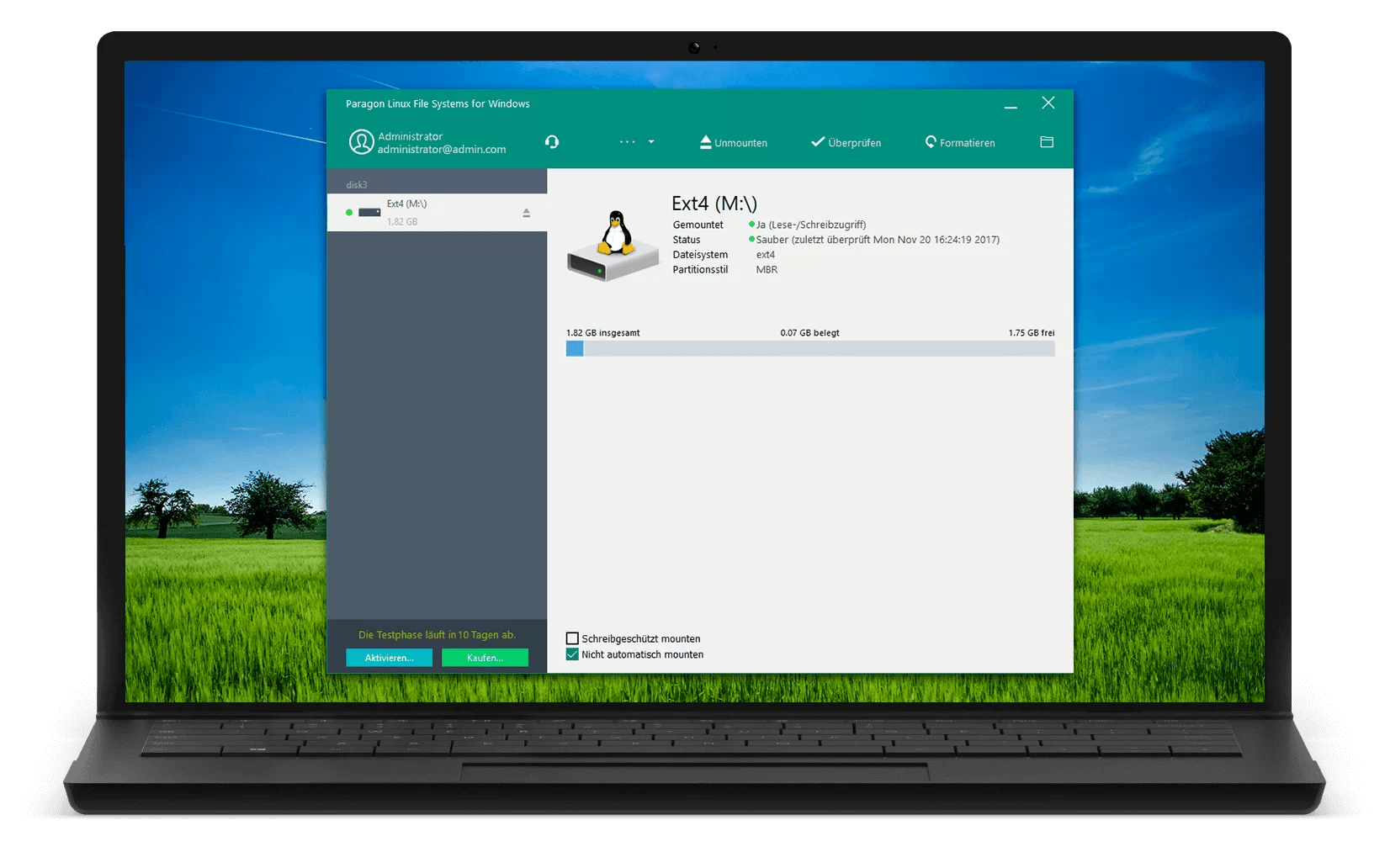Click Kaufen to purchase license
Viewport: 1390px width, 868px height.
(485, 657)
